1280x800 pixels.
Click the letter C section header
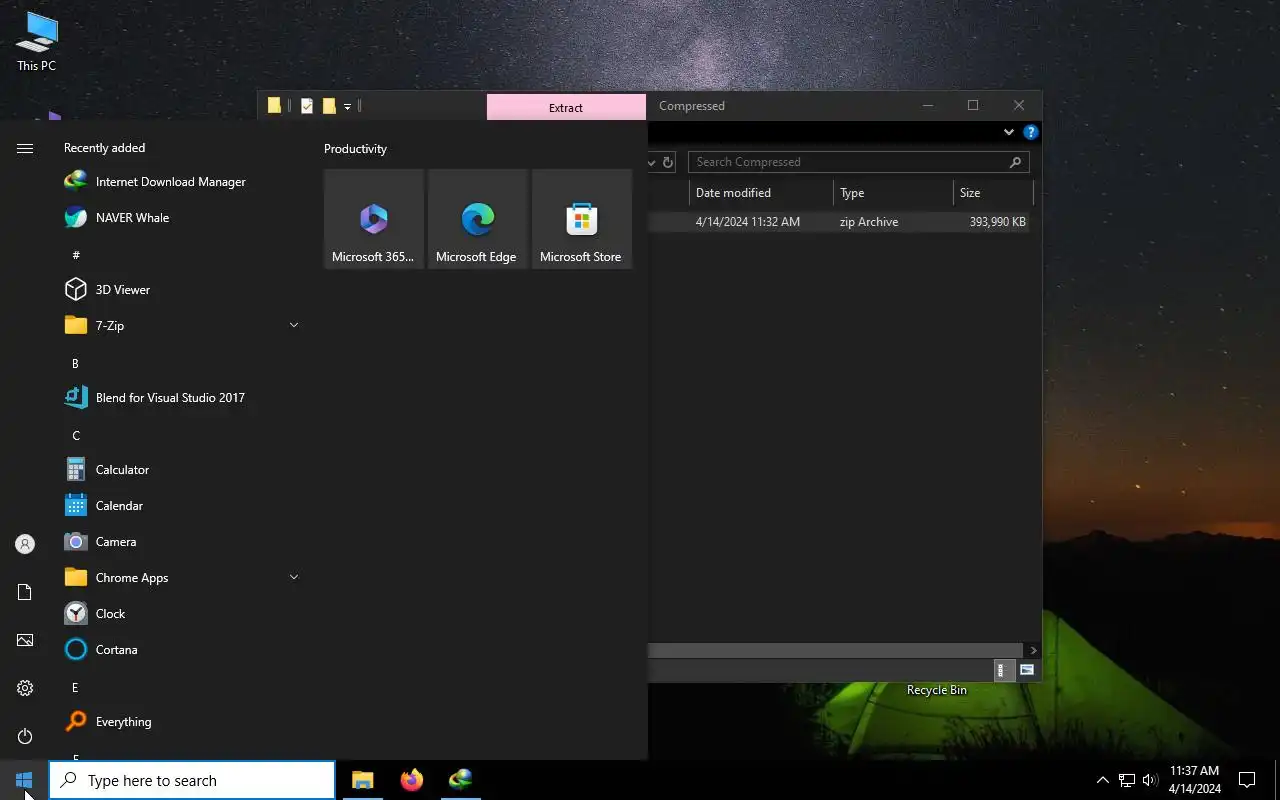pyautogui.click(x=75, y=435)
